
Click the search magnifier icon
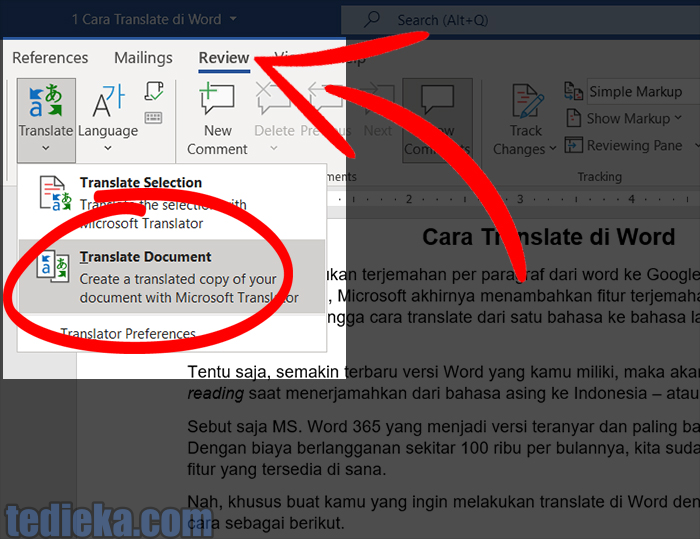371,19
